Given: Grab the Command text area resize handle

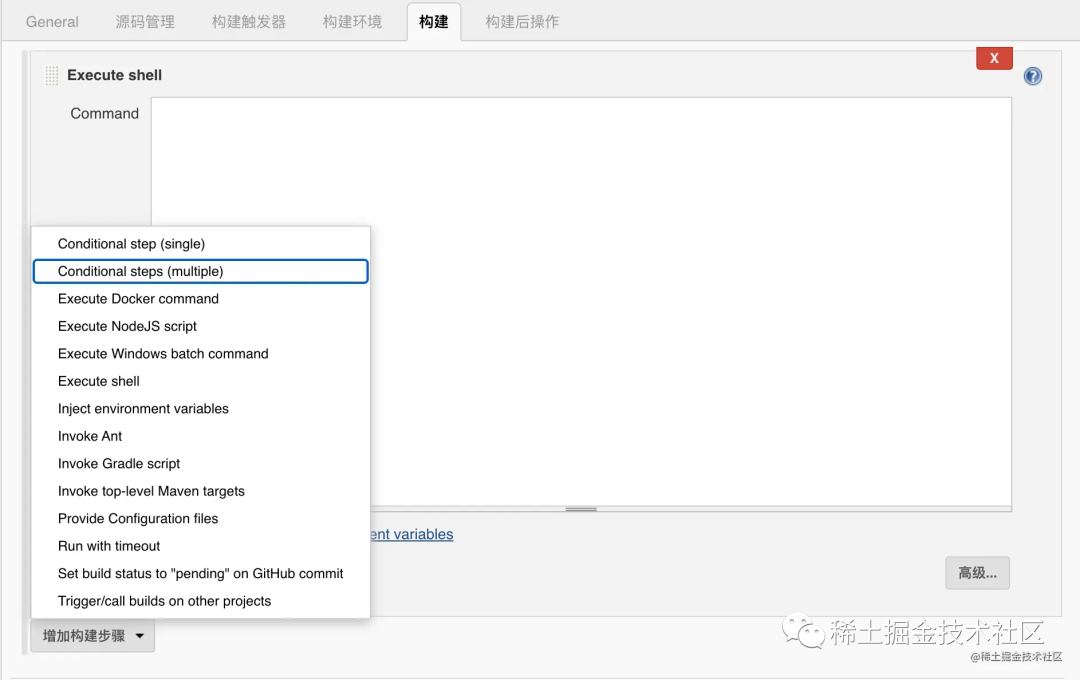Looking at the screenshot, I should [x=581, y=509].
